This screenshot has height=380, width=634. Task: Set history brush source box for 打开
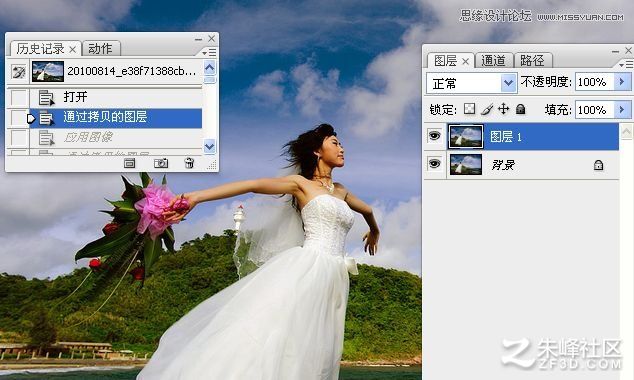[x=19, y=97]
